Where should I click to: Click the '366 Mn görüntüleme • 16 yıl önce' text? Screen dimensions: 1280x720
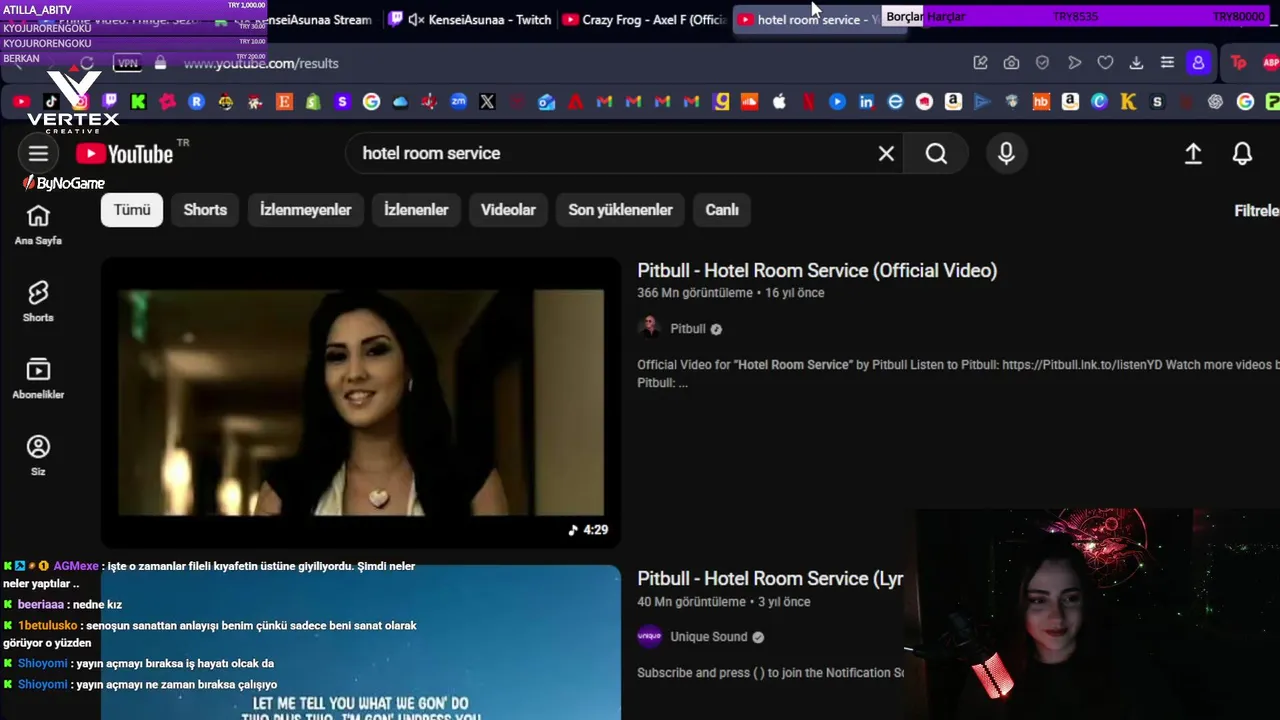[731, 293]
